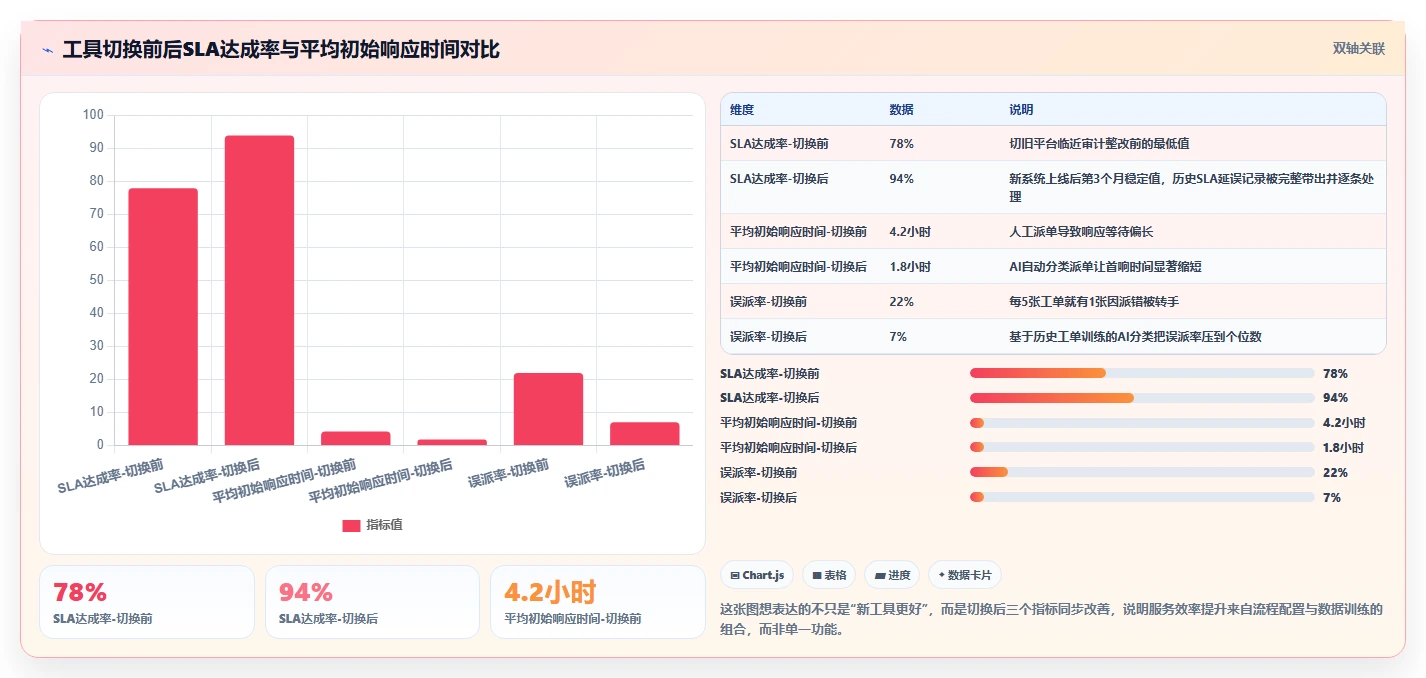Screen dimensions: 1426x678
Task: Select the 进度 tag chip
Action: coord(892,575)
